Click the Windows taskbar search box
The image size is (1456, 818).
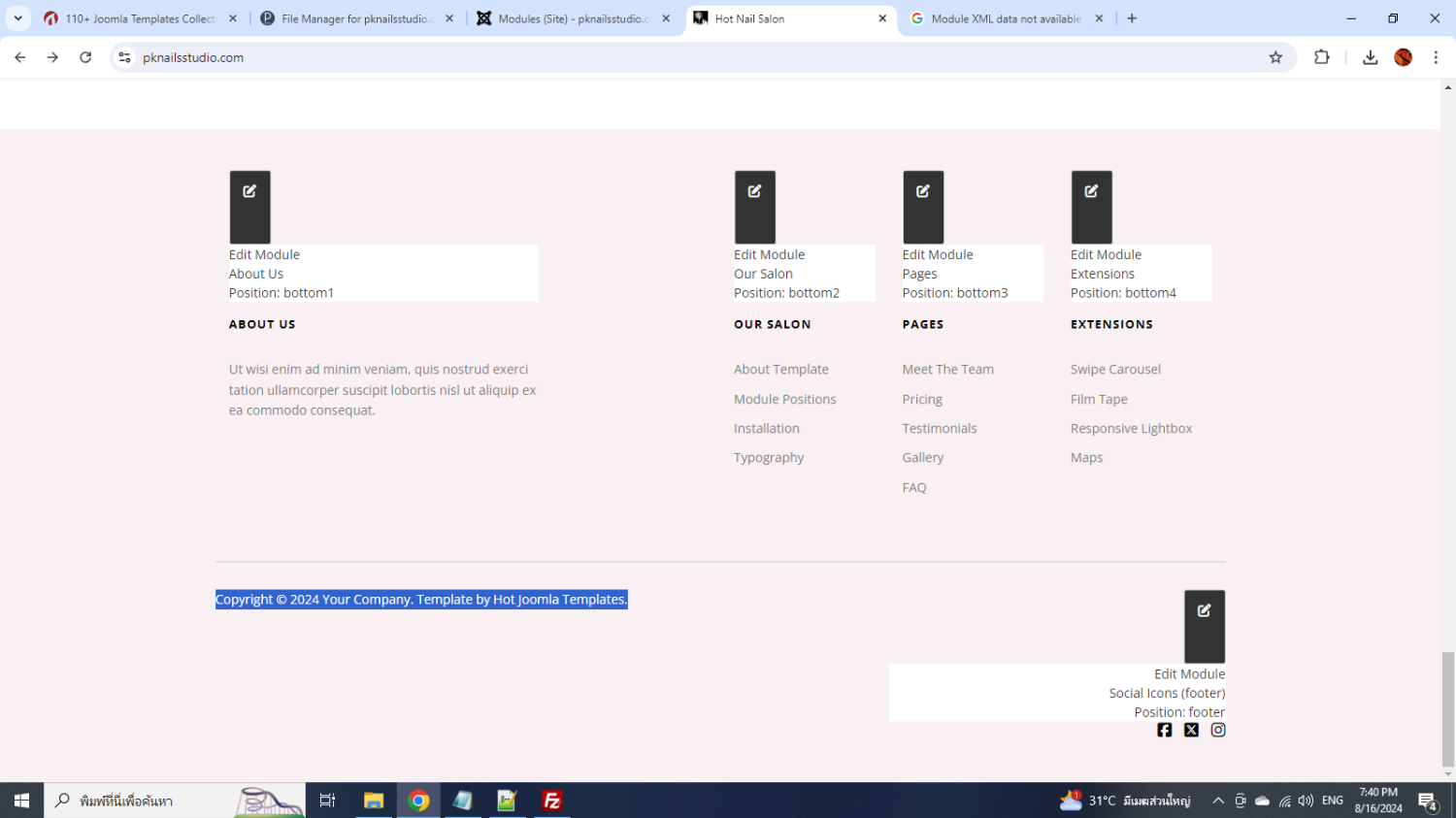click(175, 801)
